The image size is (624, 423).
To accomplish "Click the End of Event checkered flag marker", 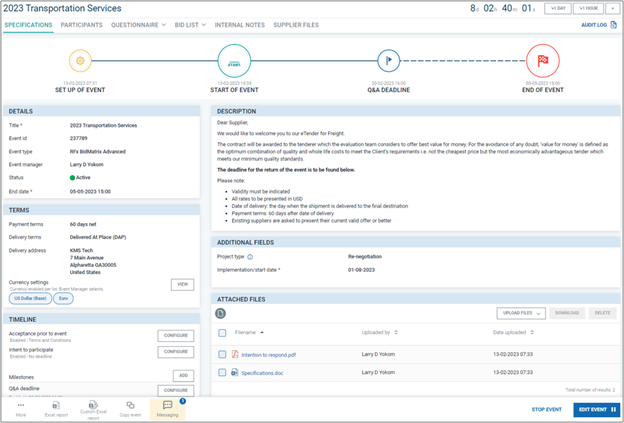I will point(542,60).
